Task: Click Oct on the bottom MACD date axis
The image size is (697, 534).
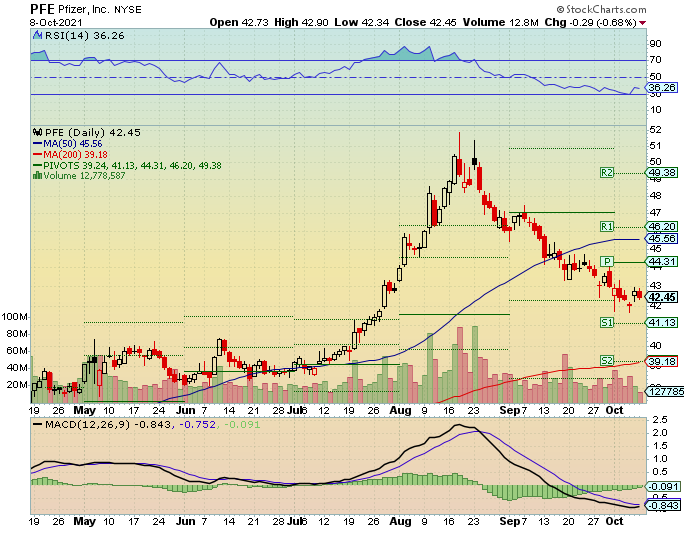Action: click(x=615, y=521)
